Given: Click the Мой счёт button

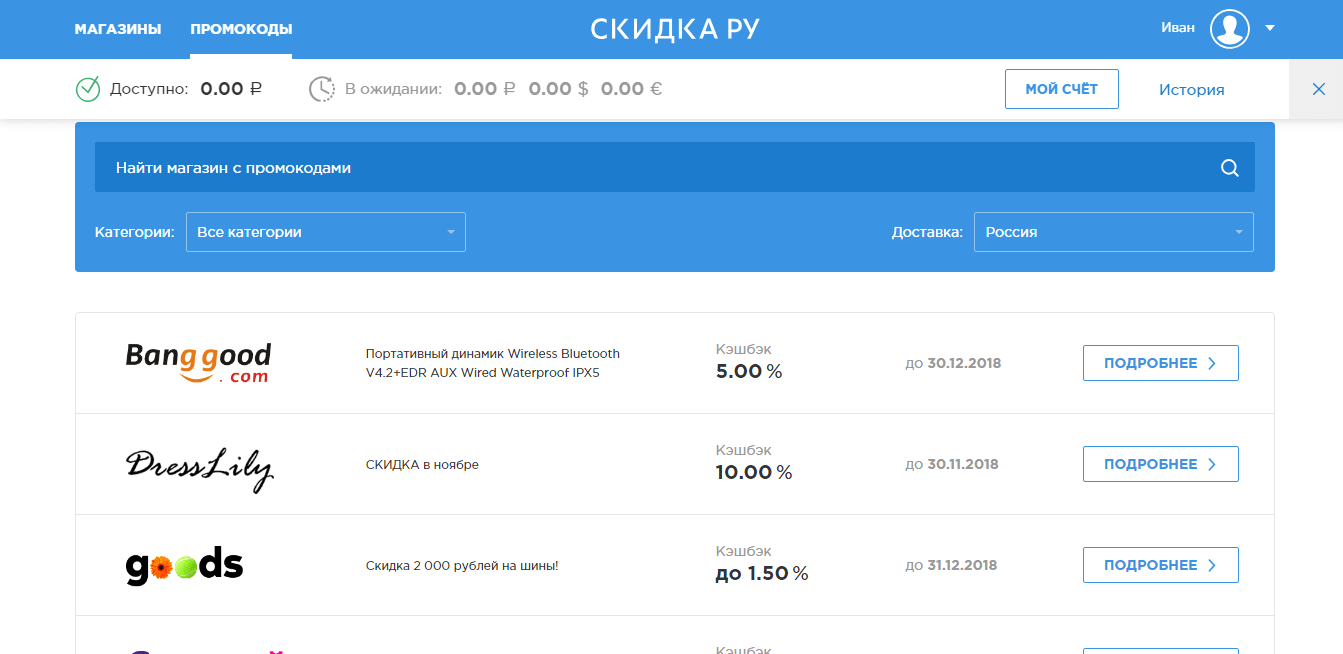Looking at the screenshot, I should (1061, 89).
